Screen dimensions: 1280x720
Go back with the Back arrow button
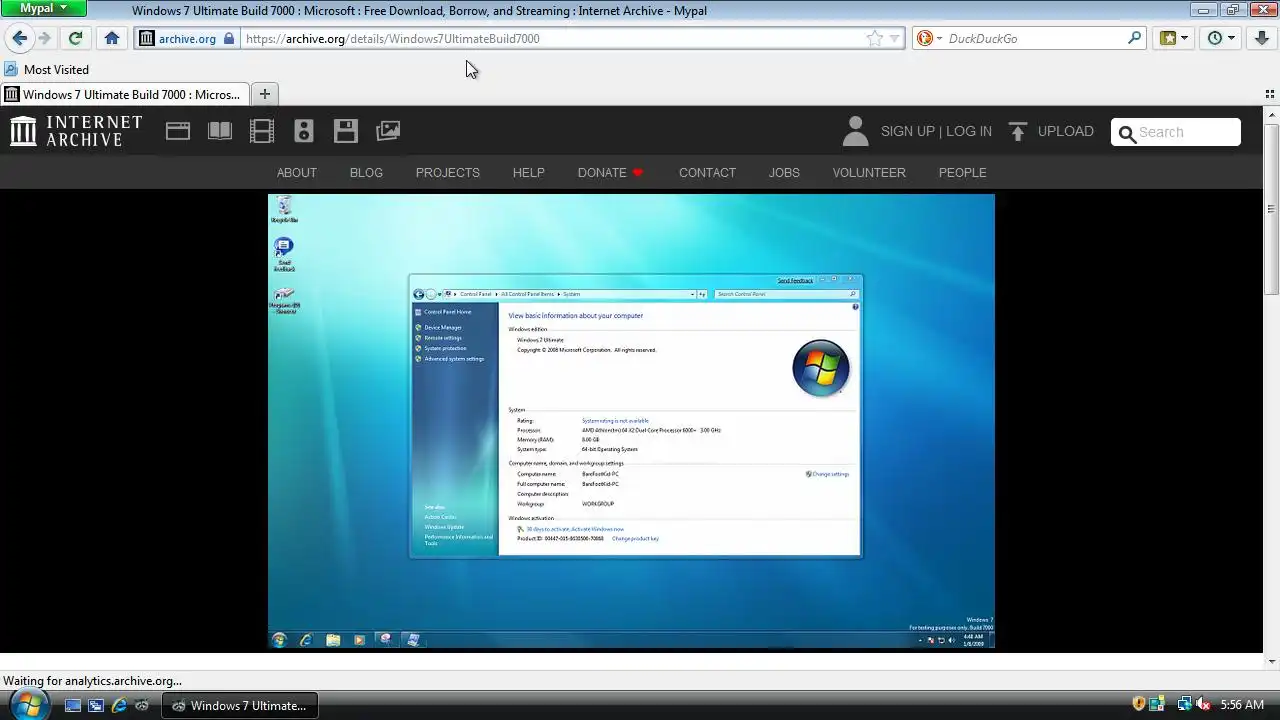tap(20, 38)
